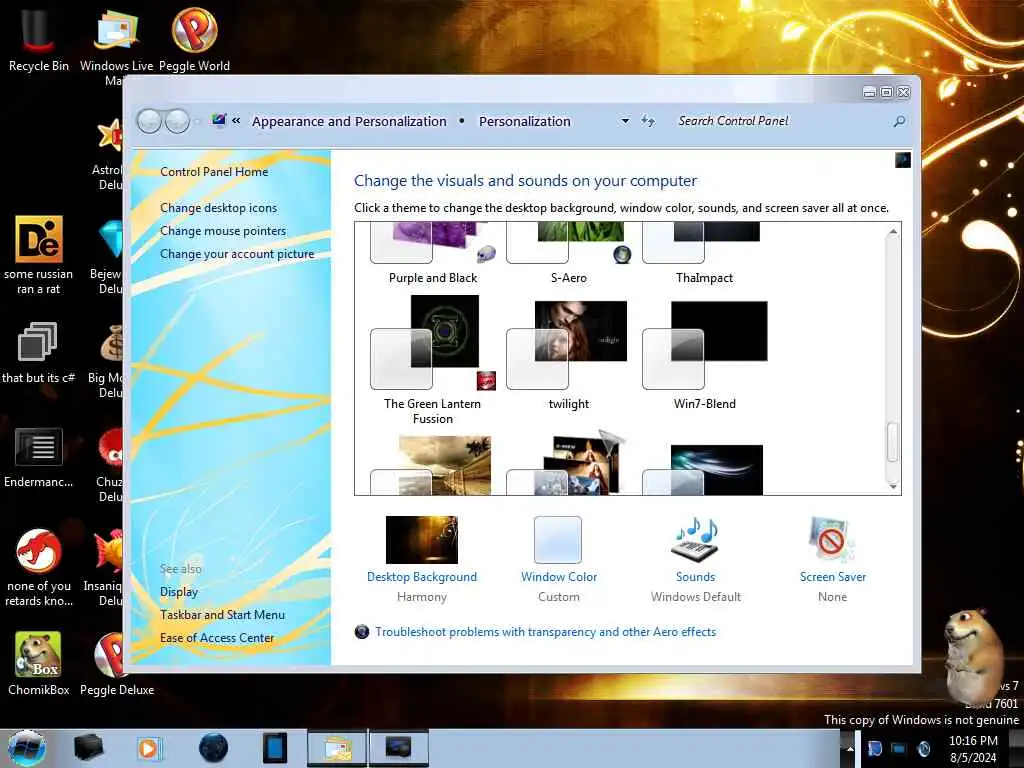The image size is (1024, 768).
Task: Open the black box taskbar icon
Action: (x=88, y=748)
